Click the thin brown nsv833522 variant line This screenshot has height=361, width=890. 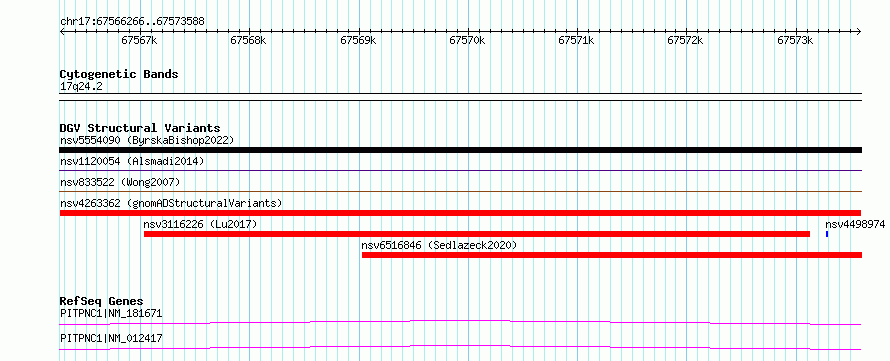[460, 191]
